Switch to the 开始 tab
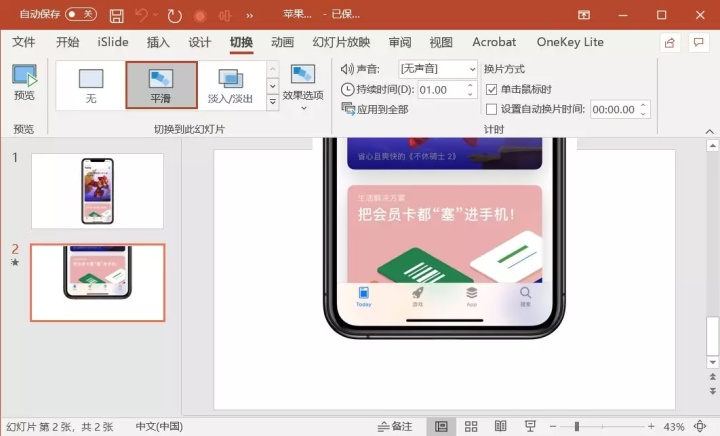Screen dimensions: 720x436 pyautogui.click(x=68, y=42)
